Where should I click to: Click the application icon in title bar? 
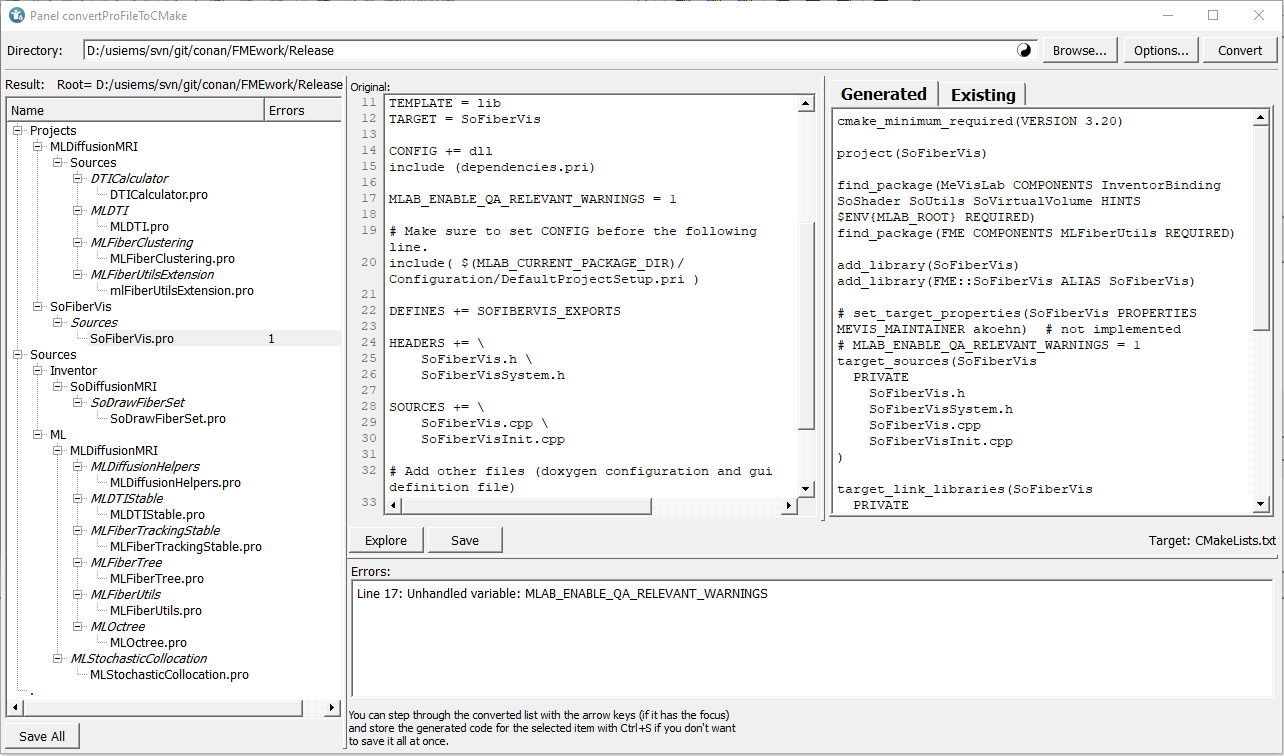[17, 15]
